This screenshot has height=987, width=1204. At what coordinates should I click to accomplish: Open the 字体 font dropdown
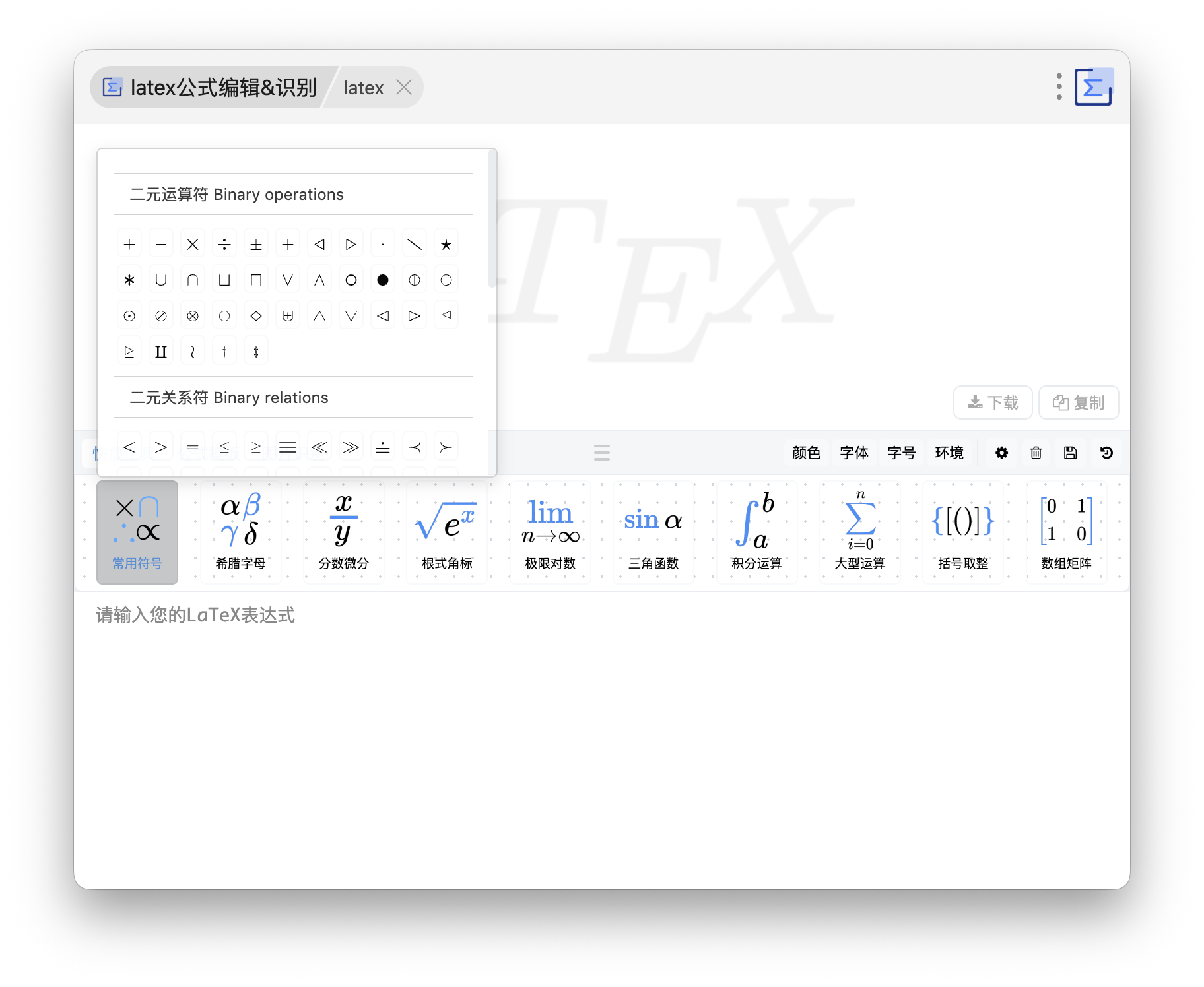(x=854, y=453)
